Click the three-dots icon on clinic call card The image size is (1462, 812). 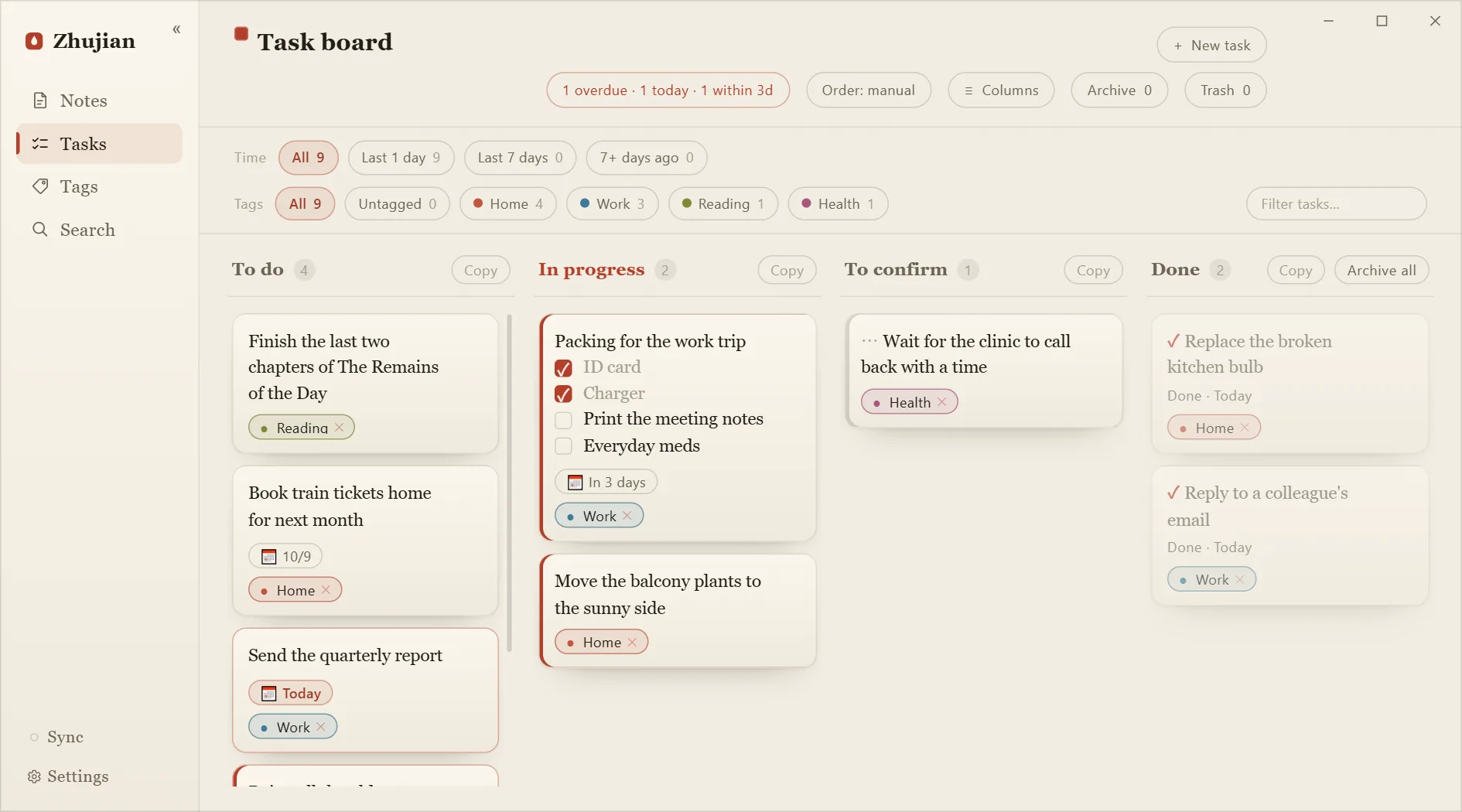tap(869, 341)
